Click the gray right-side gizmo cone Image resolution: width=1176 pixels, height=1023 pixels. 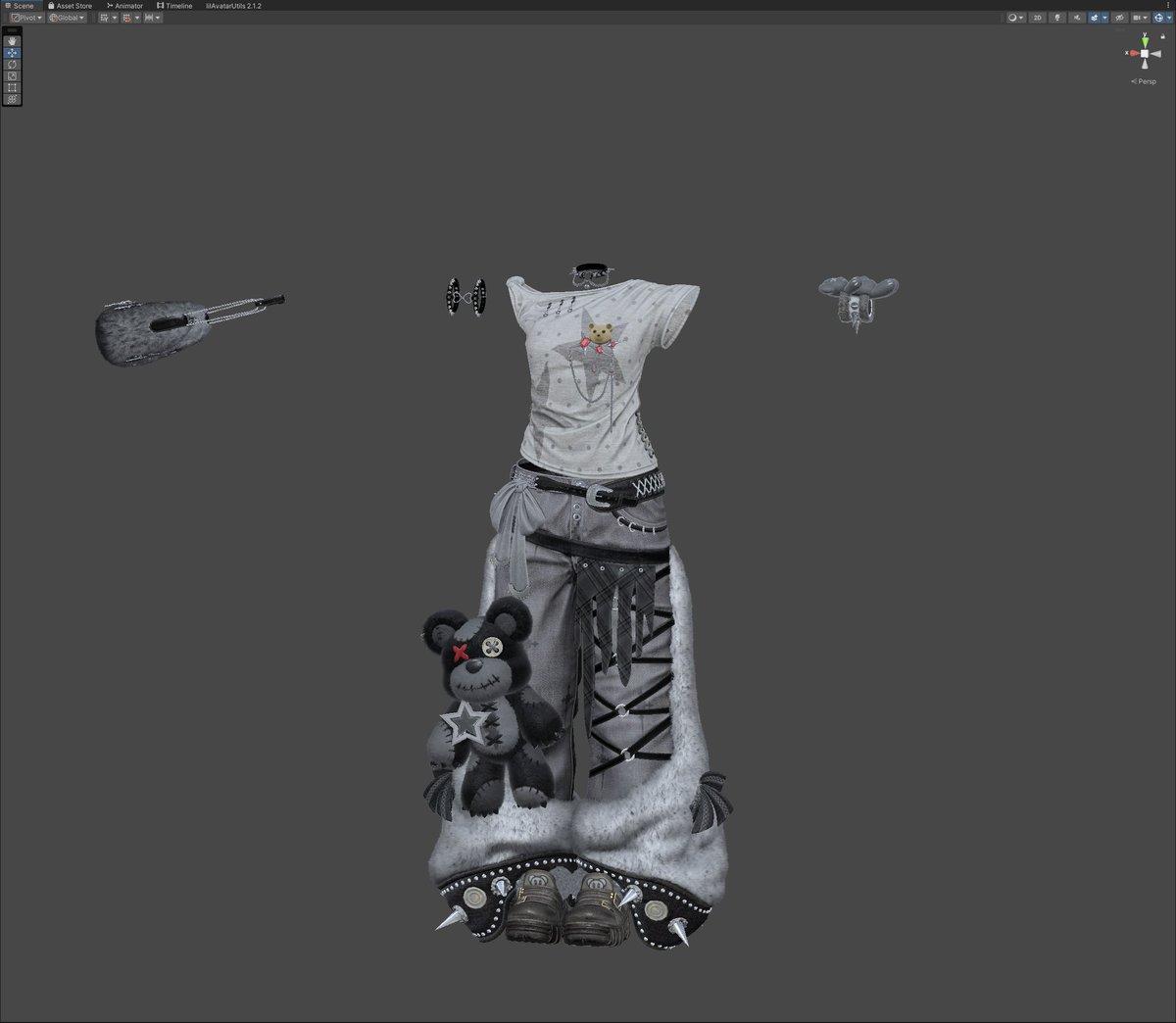1155,54
